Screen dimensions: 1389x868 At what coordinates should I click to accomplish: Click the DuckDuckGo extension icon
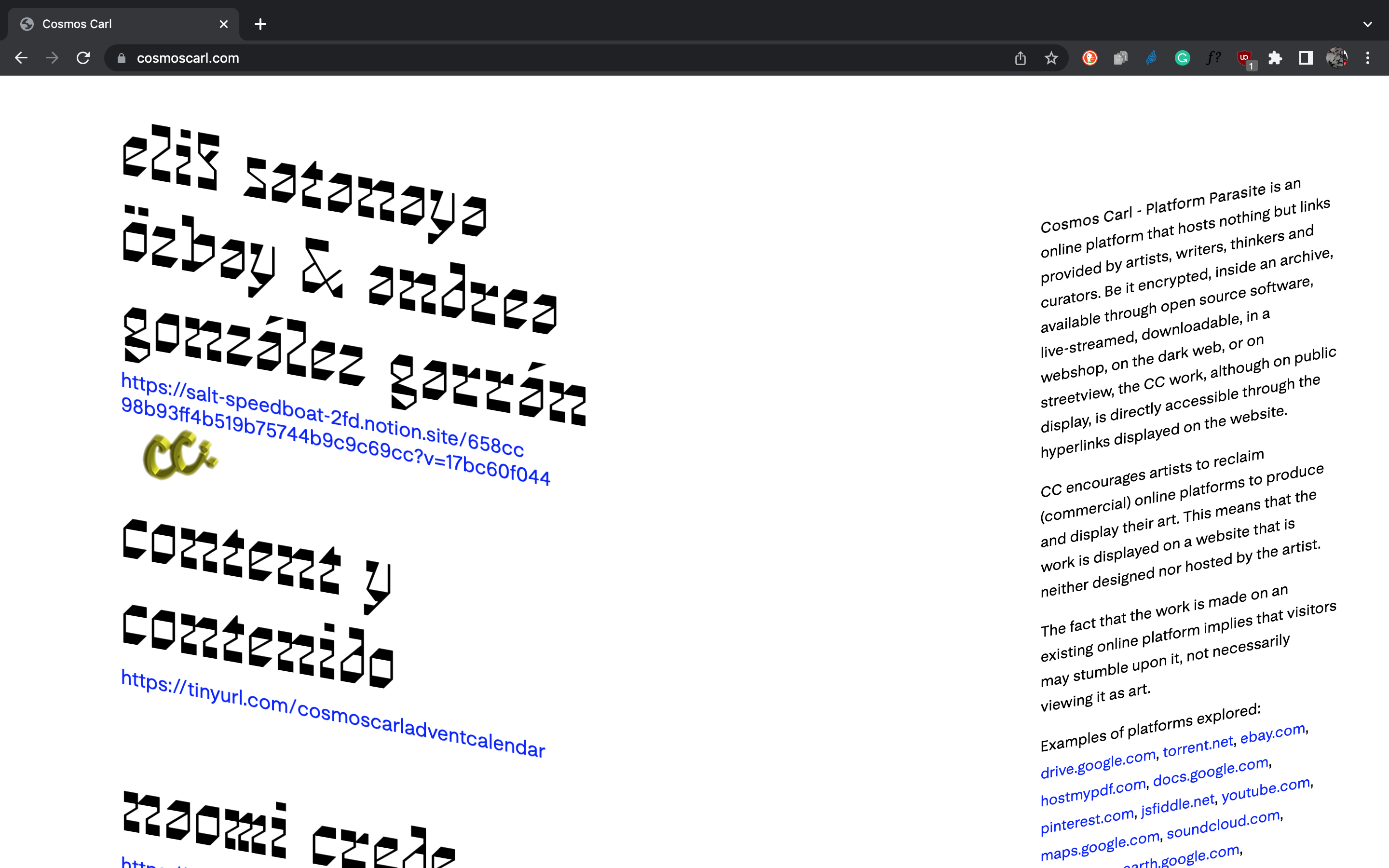[x=1089, y=58]
